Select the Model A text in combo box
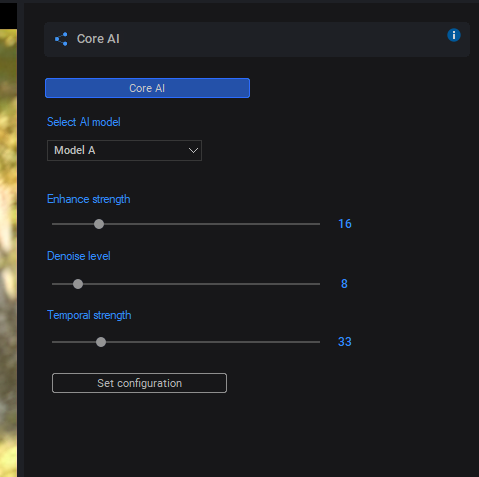 pos(75,150)
